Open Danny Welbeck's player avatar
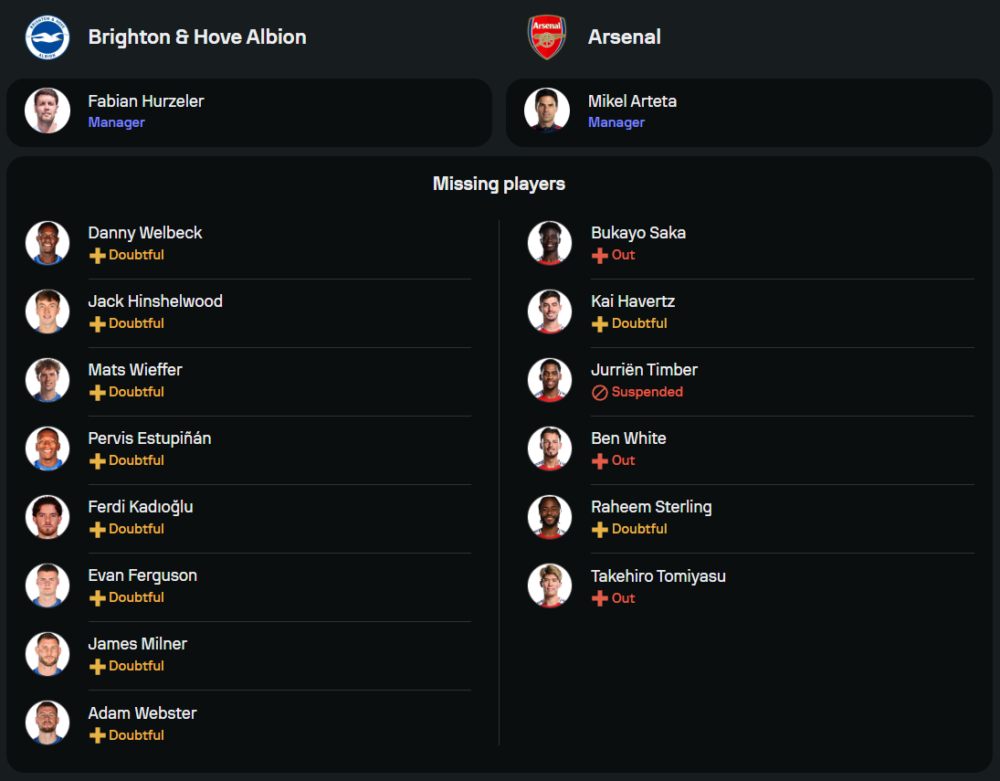1000x781 pixels. pyautogui.click(x=47, y=243)
